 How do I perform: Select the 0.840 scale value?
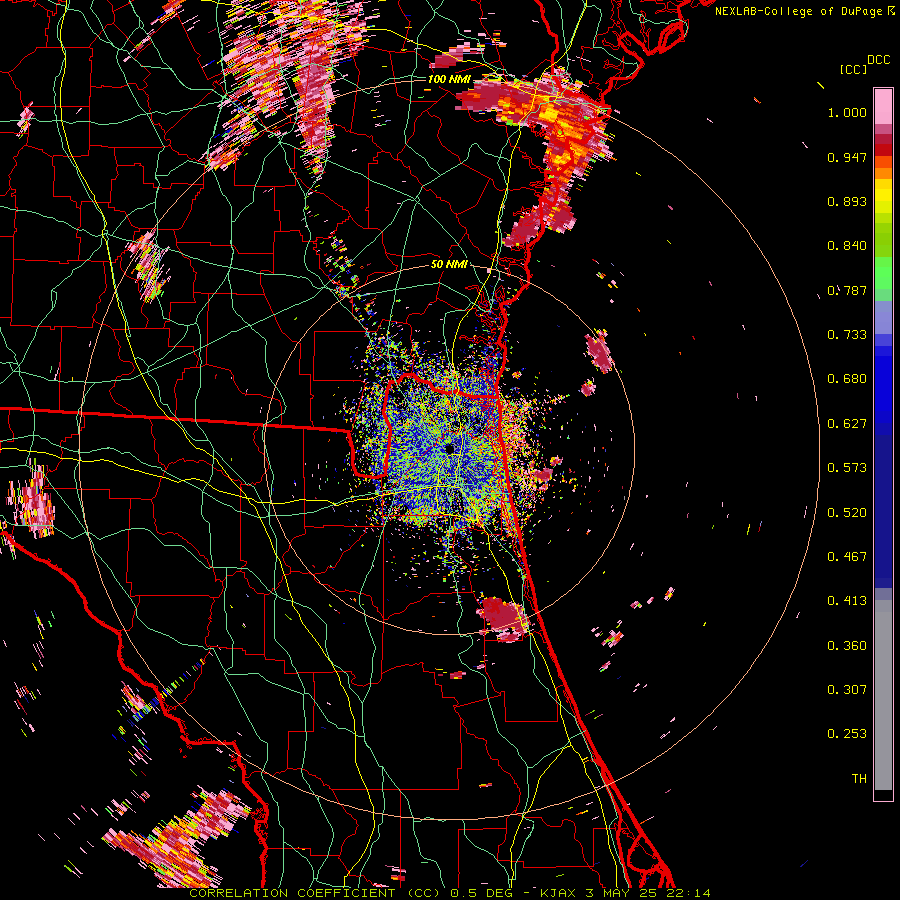click(847, 246)
